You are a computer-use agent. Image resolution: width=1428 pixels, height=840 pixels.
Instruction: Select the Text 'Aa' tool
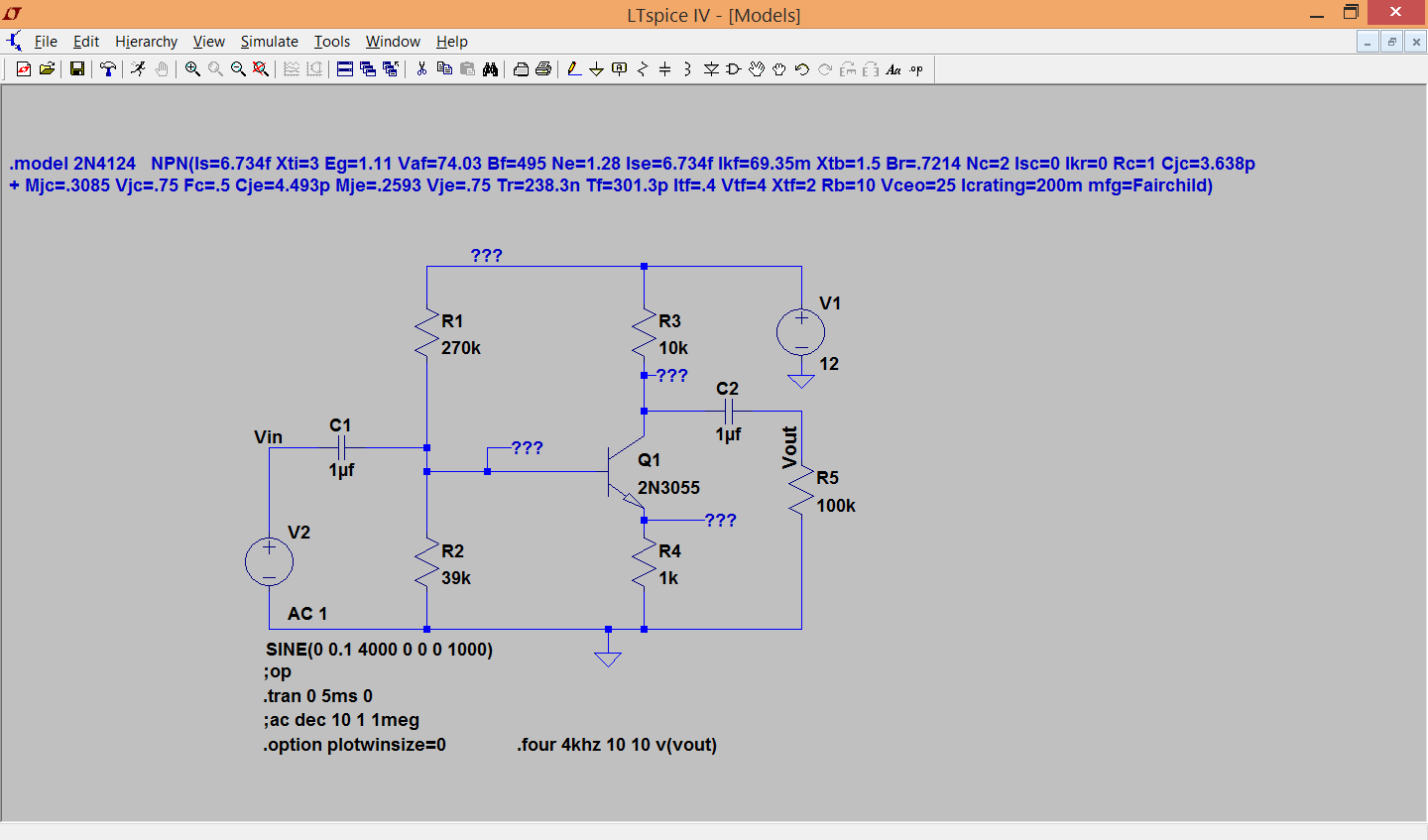pos(893,69)
